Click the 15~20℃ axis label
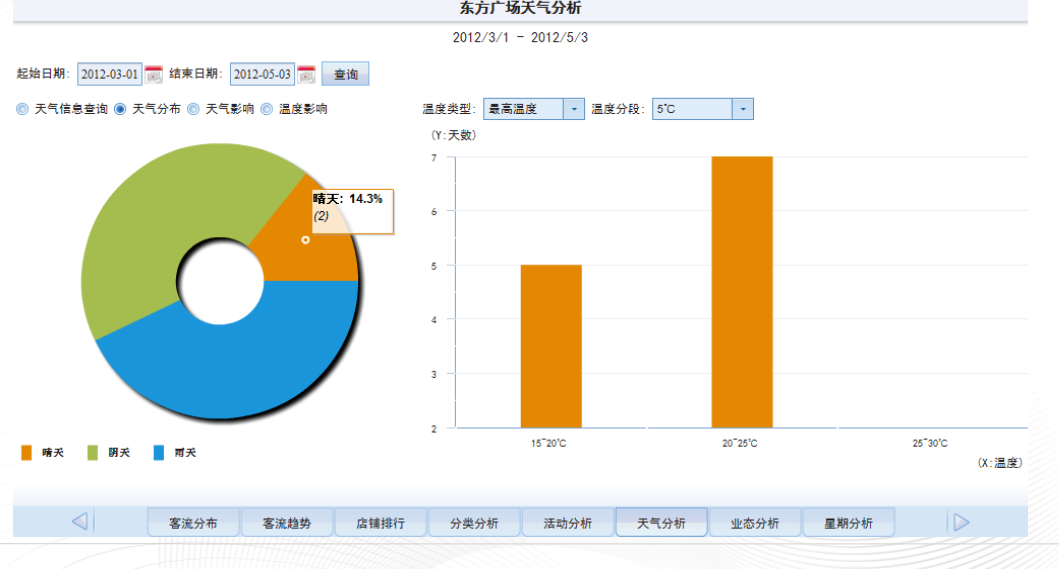Image resolution: width=1059 pixels, height=569 pixels. tap(548, 443)
